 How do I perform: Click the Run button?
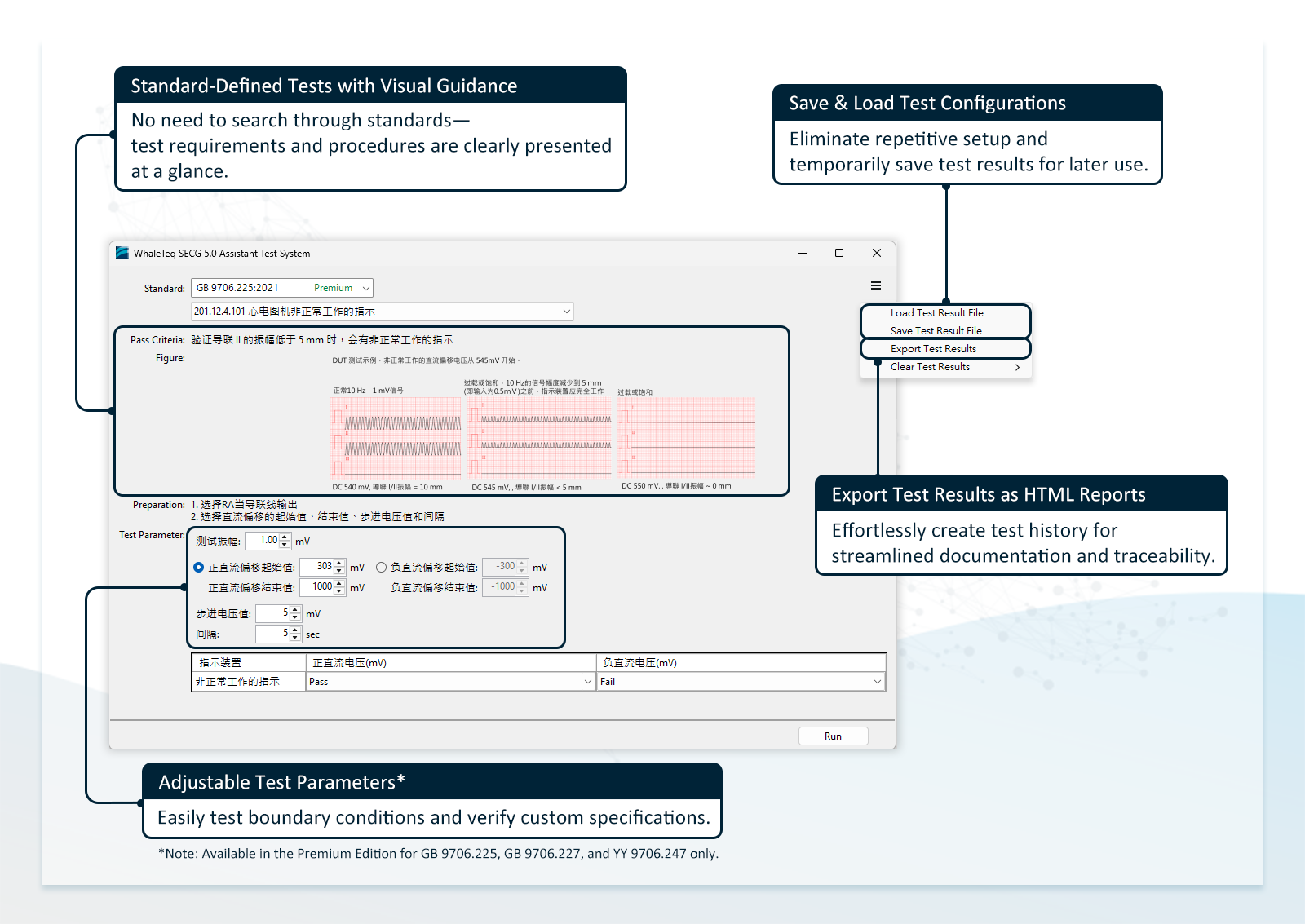[833, 736]
